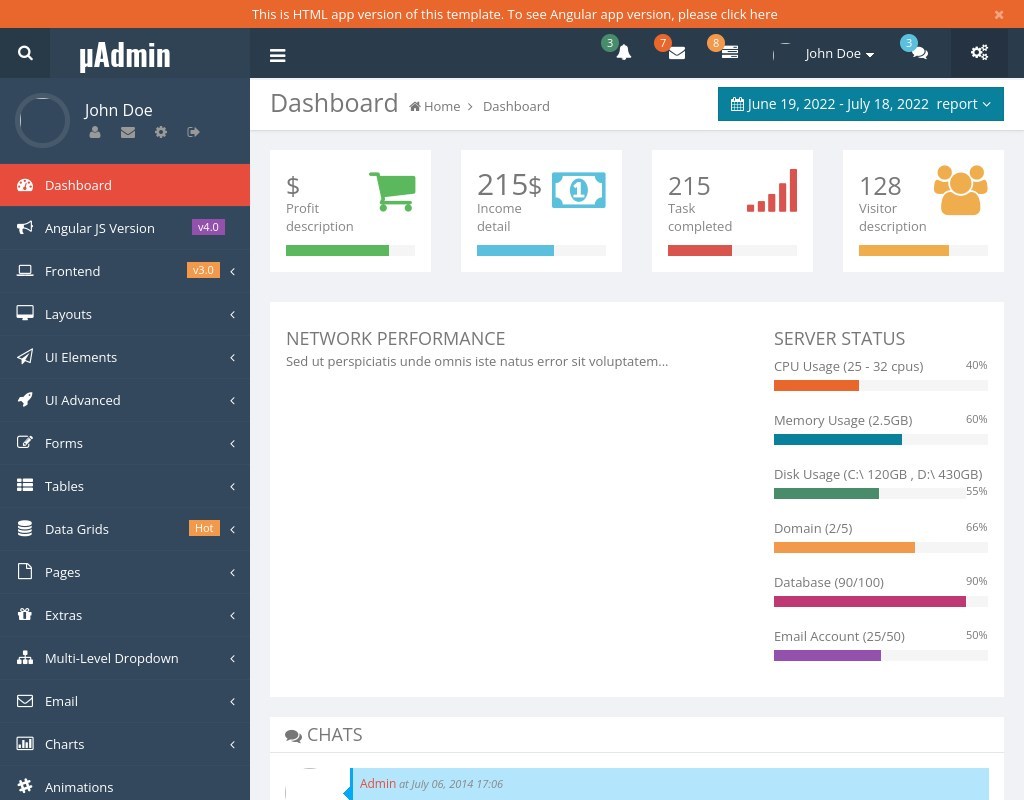Select Dashboard in the sidebar
The image size is (1024, 800).
click(125, 185)
